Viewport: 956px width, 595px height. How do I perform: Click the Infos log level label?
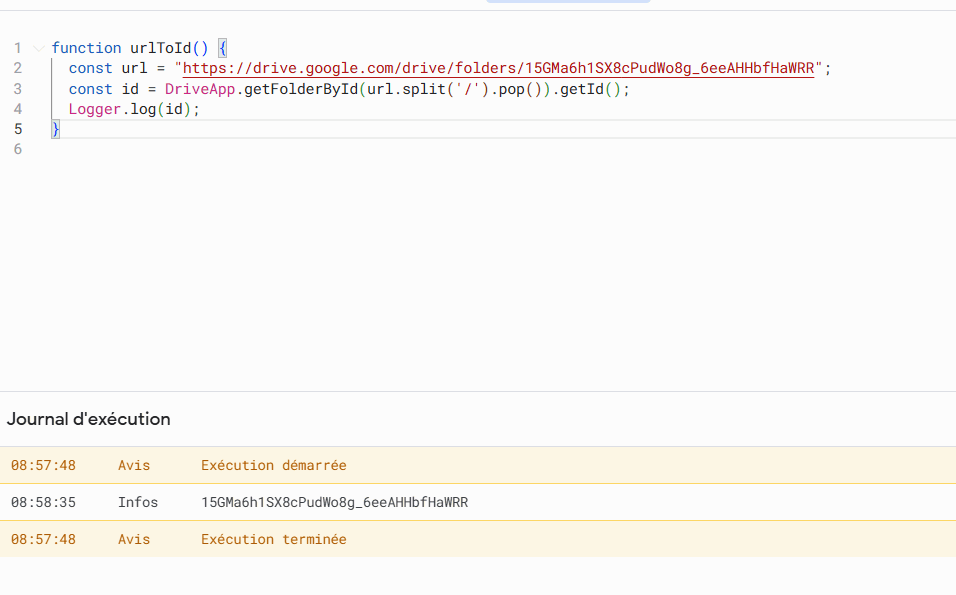click(137, 502)
